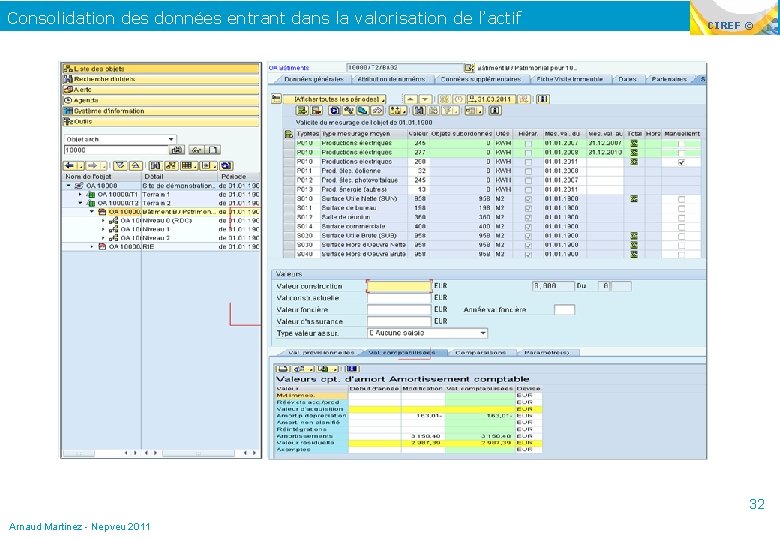Open the Agenda panel
The height and width of the screenshot is (540, 780).
tap(161, 100)
